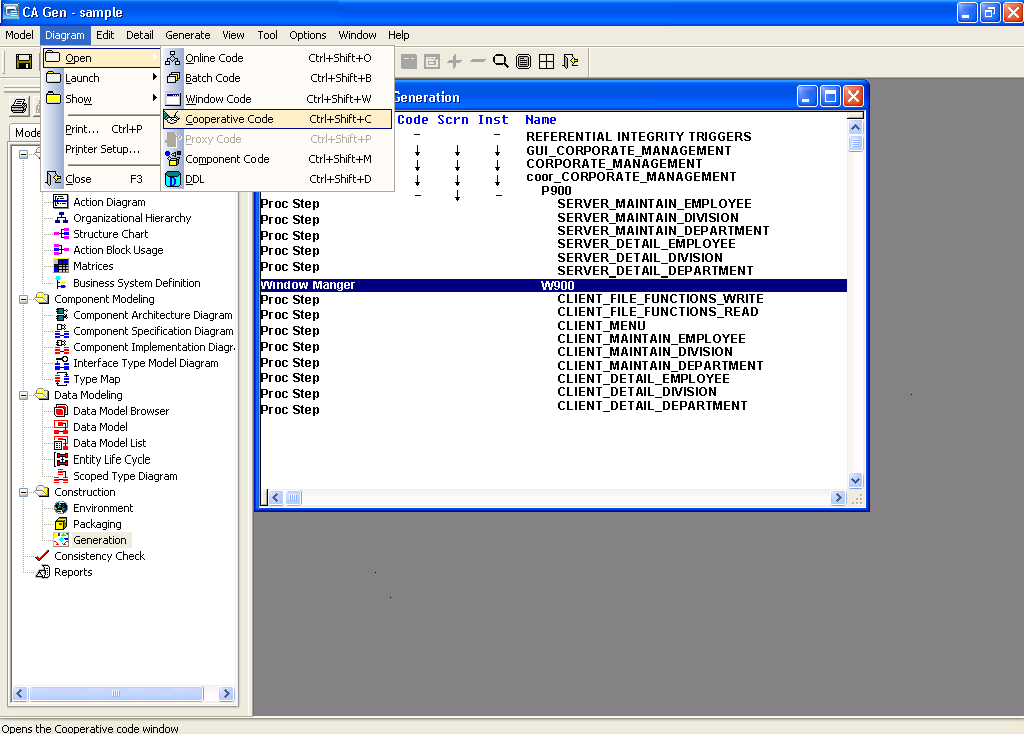Collapse the Construction tree node
1024x734 pixels.
(x=24, y=492)
